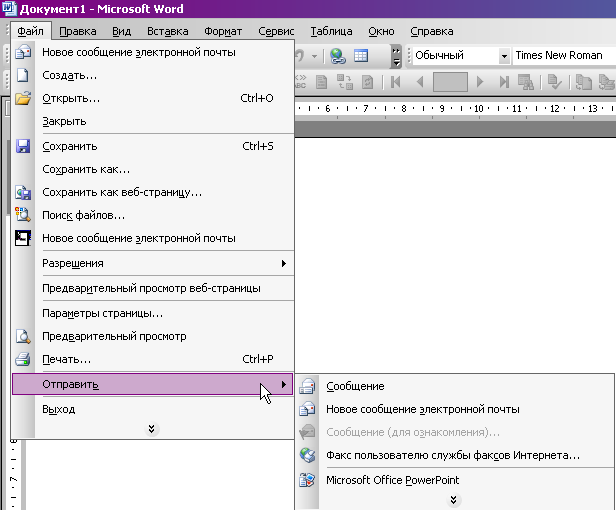Click the horizontal ruler near mark 10
616x510 pixels.
(479, 109)
